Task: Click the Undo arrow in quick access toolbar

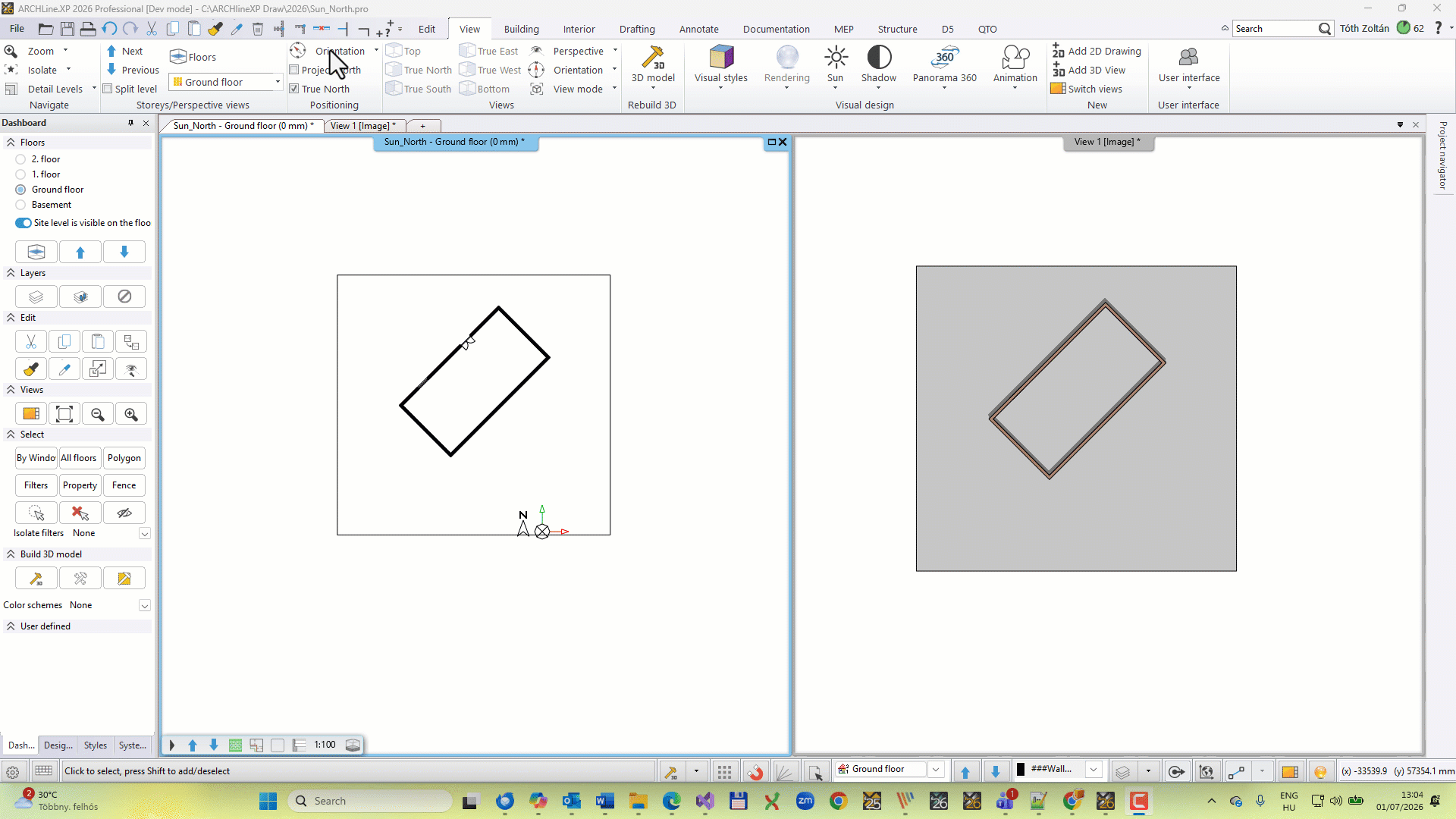Action: tap(109, 29)
